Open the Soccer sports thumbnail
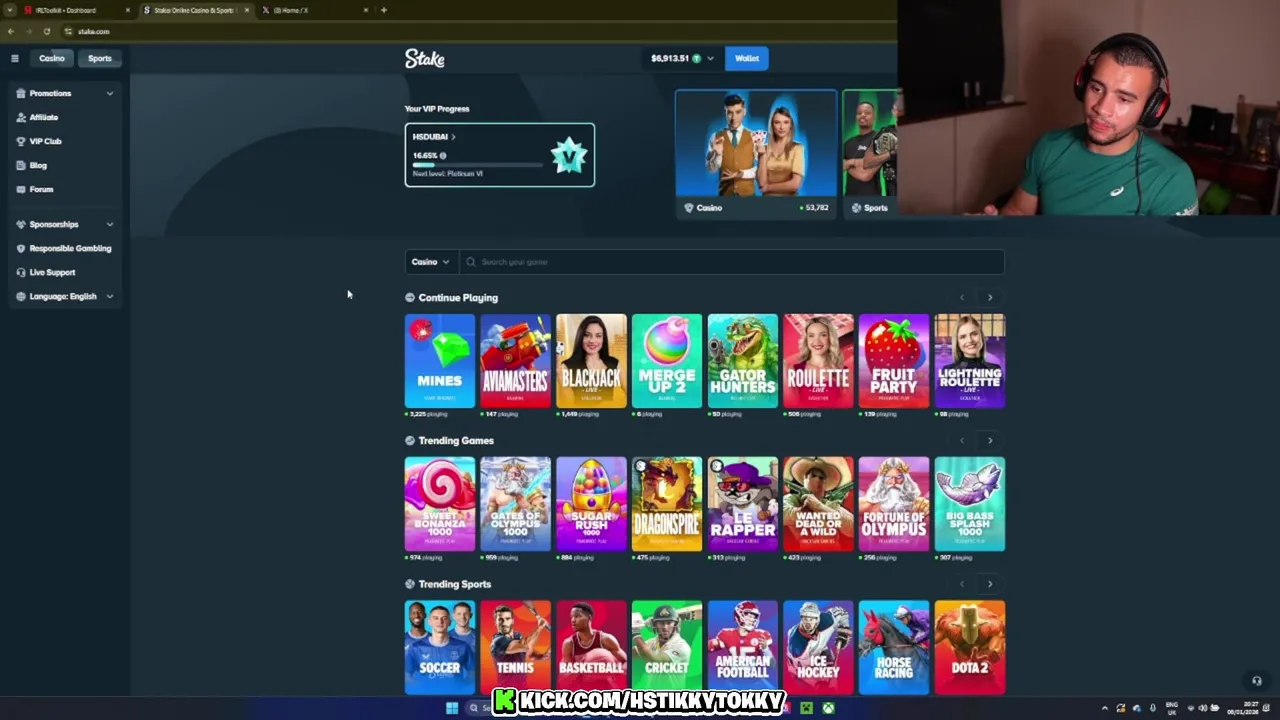 point(440,647)
